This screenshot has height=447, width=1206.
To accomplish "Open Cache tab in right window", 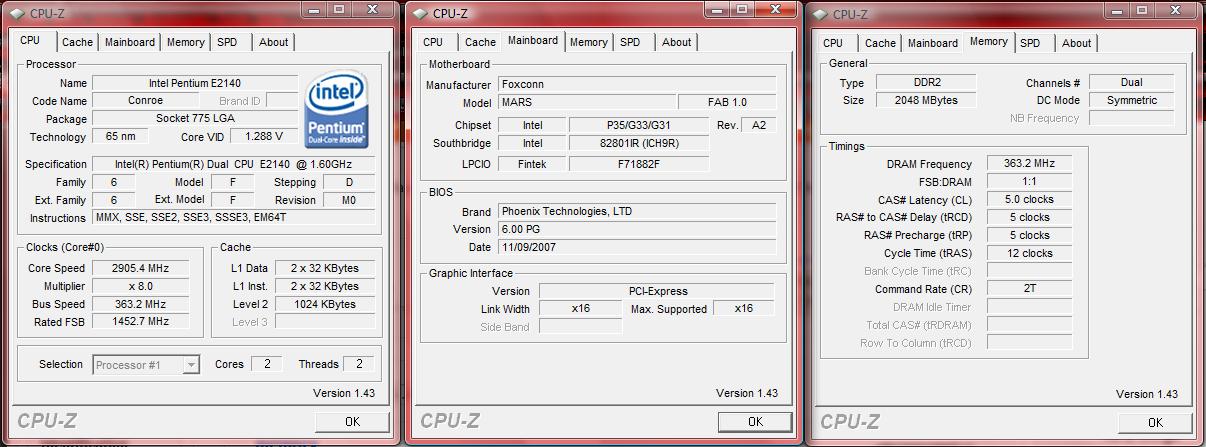I will [880, 43].
